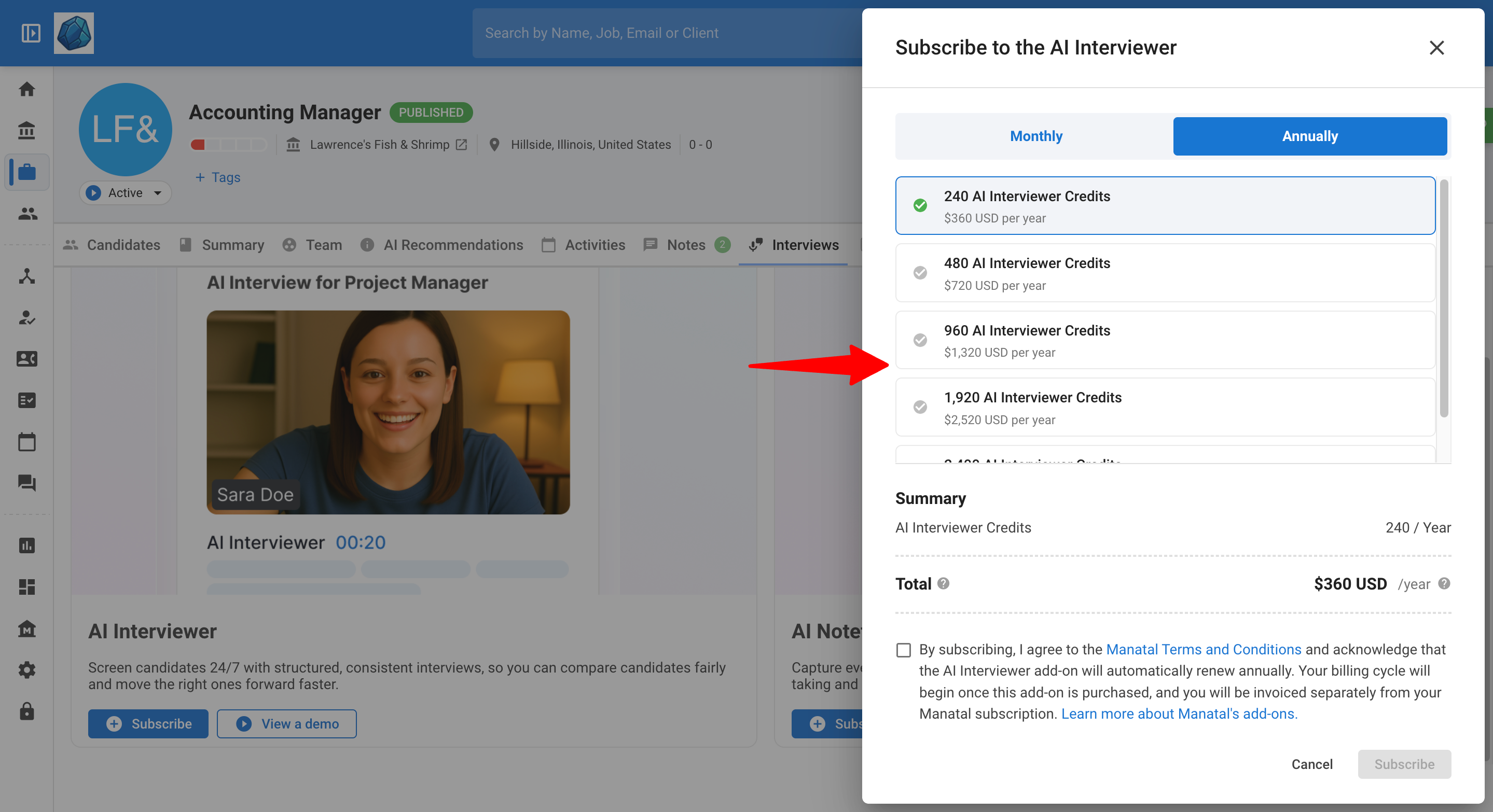Screen dimensions: 1493x812
Task: Open the Activities tab
Action: point(584,245)
